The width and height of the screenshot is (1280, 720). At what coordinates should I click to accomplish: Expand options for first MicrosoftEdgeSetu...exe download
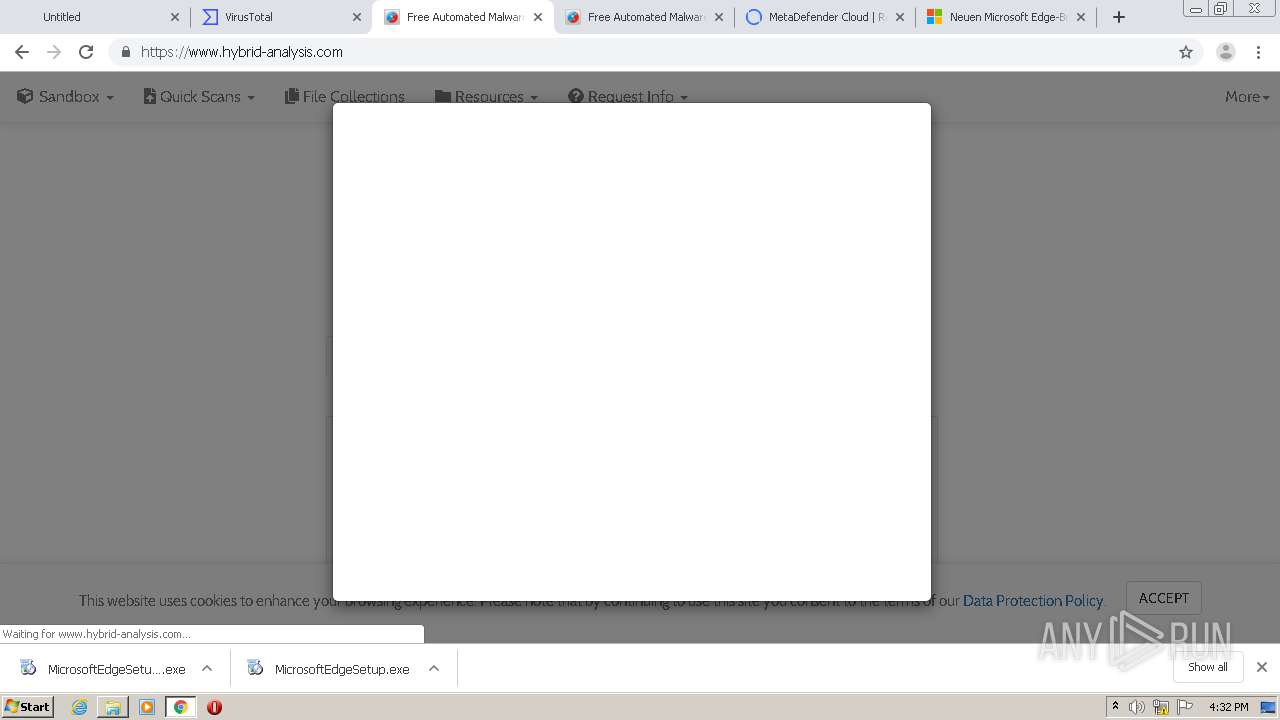(207, 669)
